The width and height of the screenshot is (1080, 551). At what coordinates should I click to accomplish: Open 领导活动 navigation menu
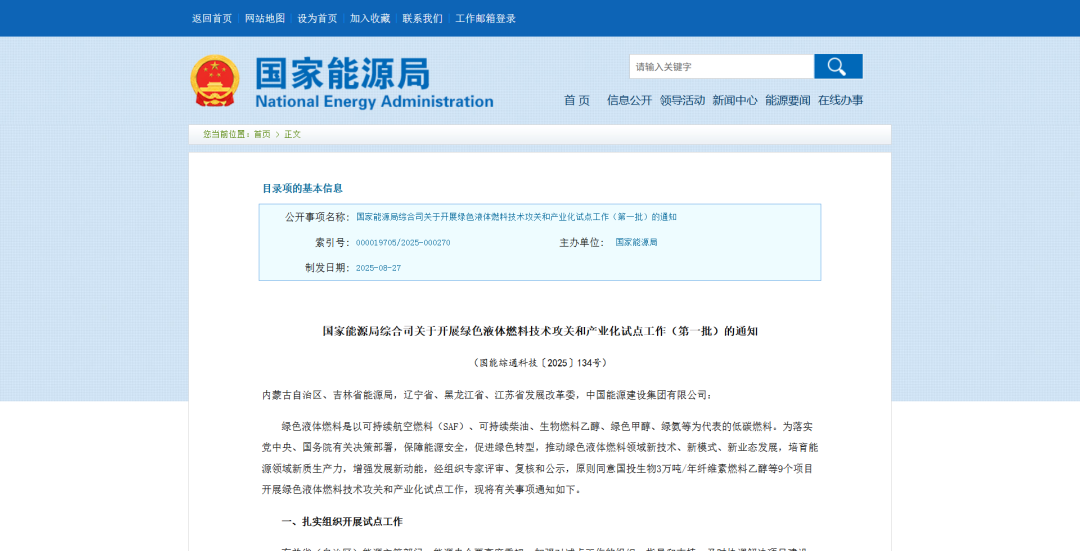click(683, 101)
